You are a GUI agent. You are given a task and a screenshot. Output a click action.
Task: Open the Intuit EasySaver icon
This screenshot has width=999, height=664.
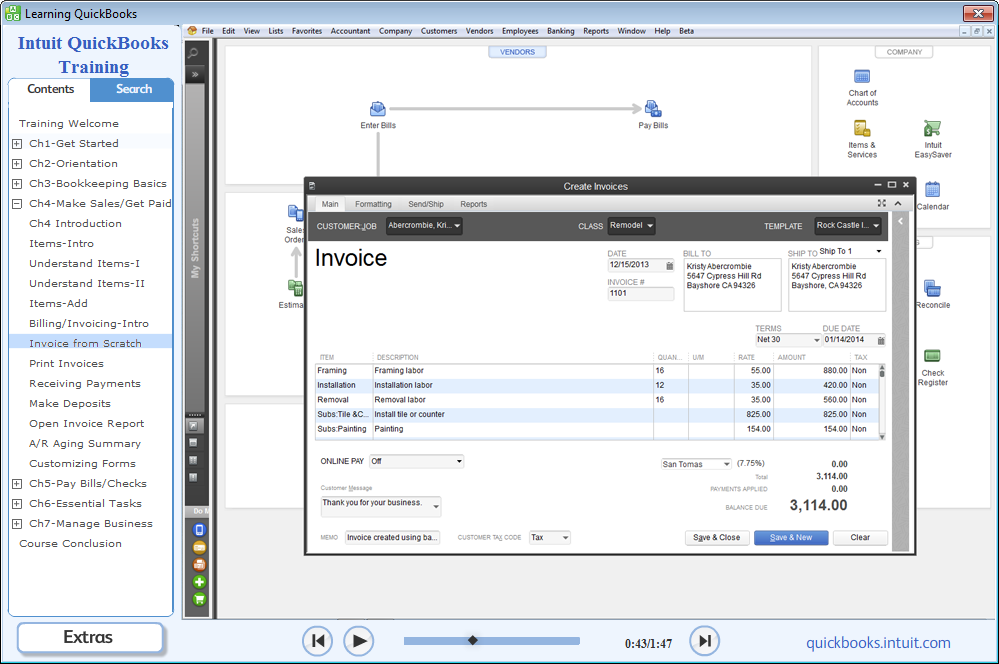(933, 129)
